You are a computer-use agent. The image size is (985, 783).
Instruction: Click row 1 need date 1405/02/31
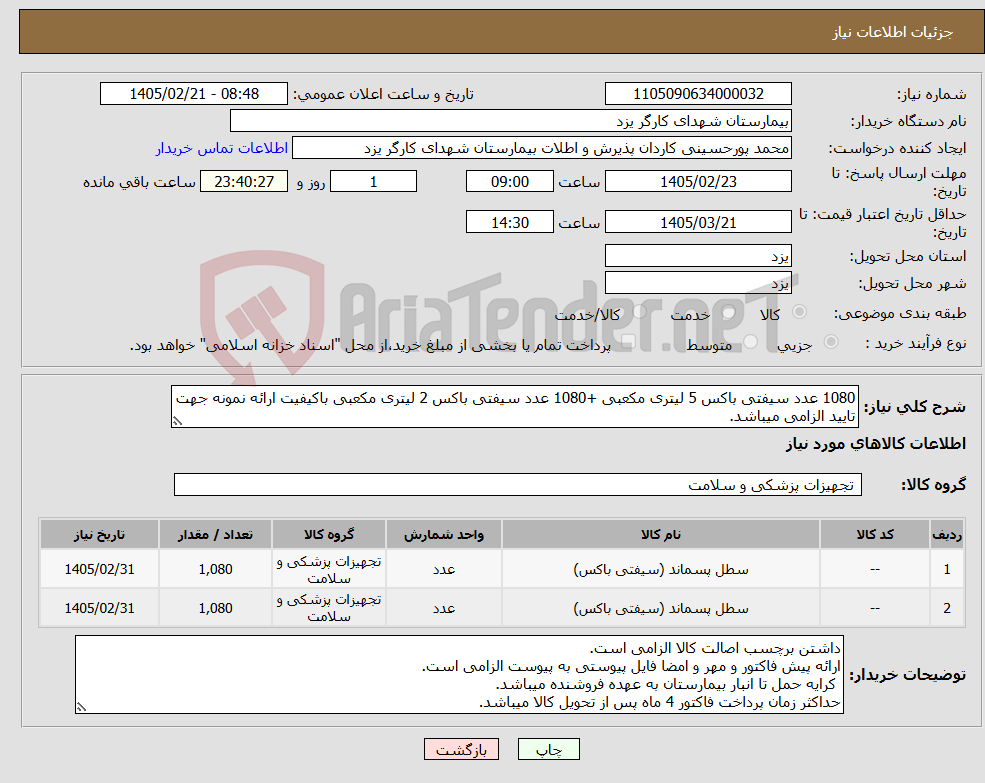pos(99,569)
